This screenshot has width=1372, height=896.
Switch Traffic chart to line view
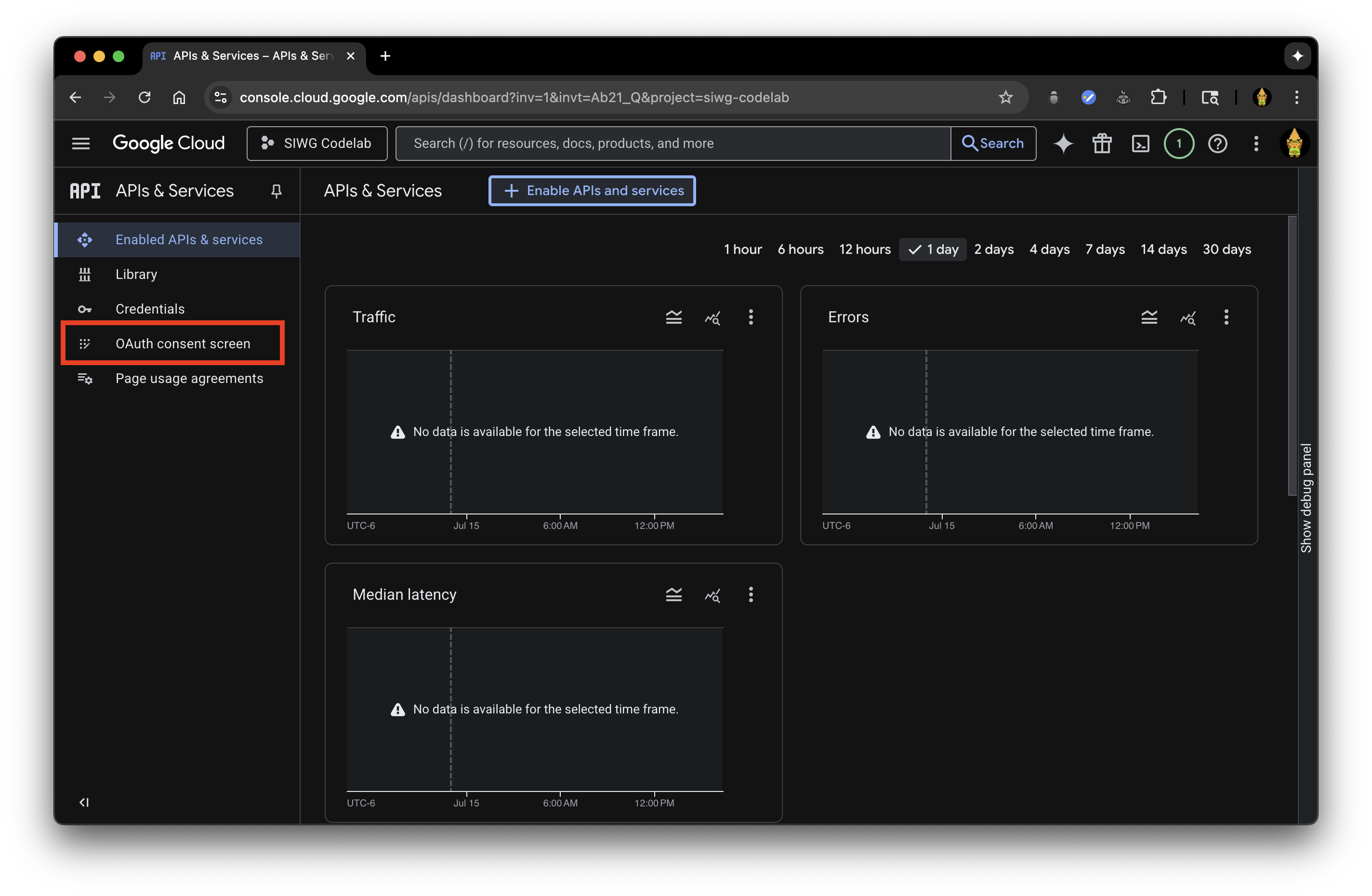(712, 317)
